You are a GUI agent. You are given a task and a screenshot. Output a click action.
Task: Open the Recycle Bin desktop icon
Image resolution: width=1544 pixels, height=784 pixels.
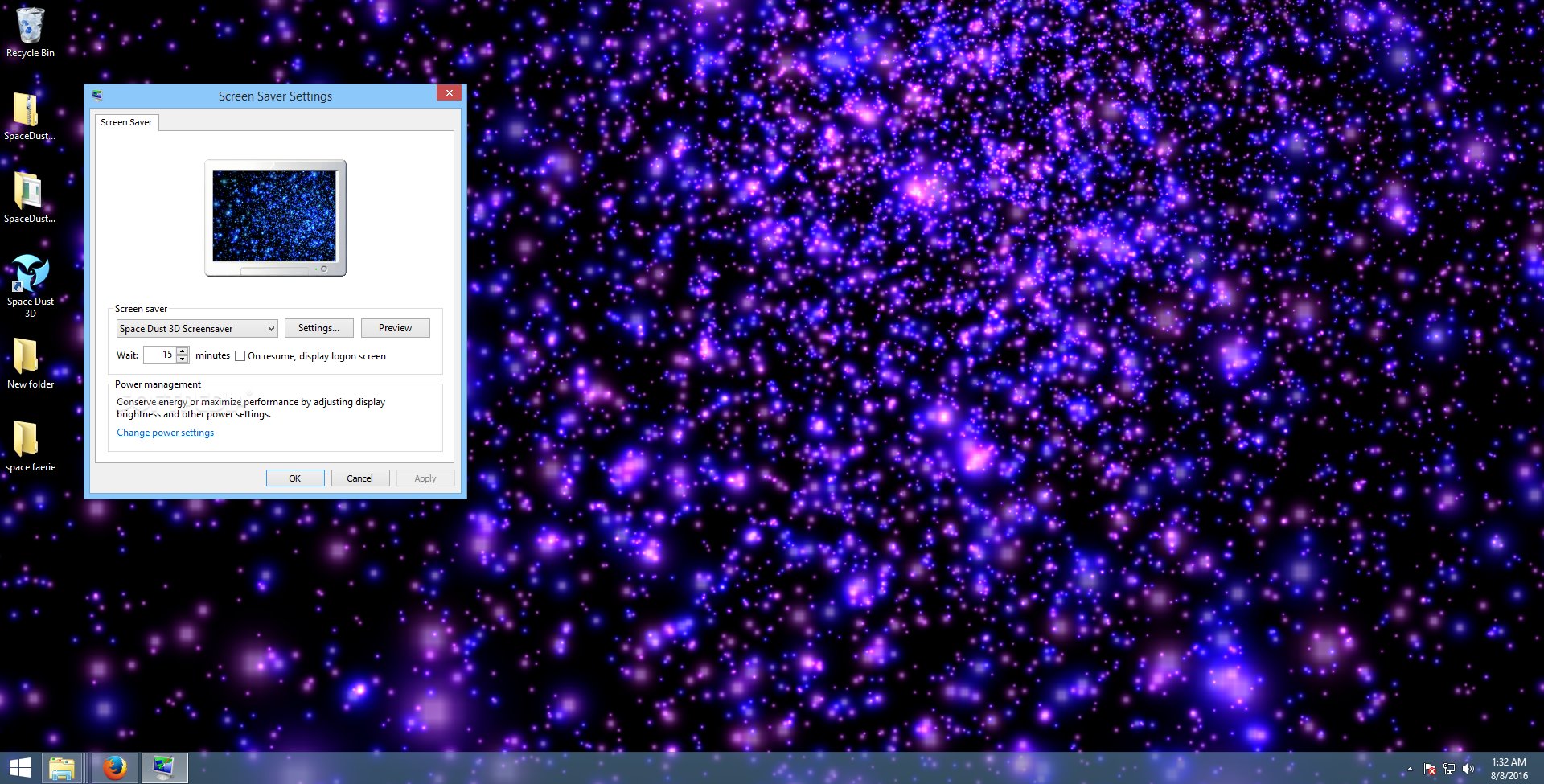[31, 32]
